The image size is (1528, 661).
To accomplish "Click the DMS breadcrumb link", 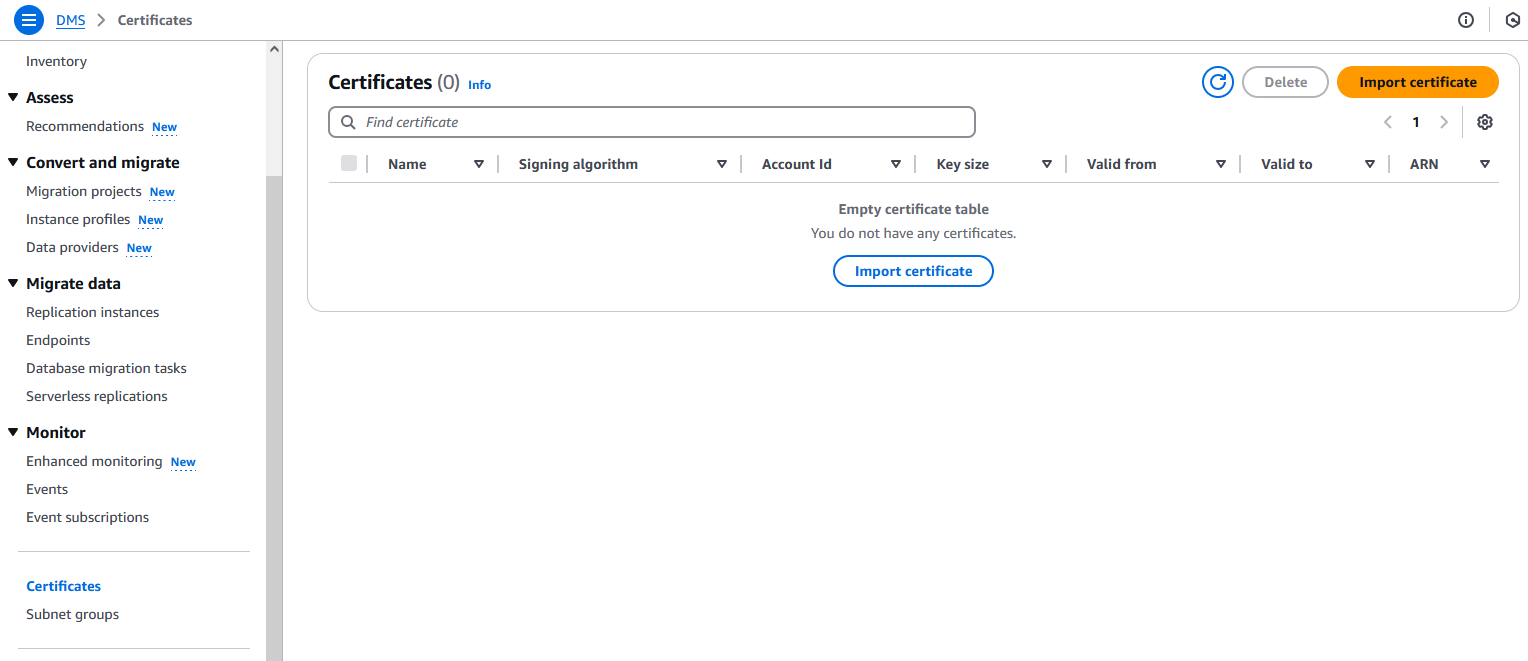I will pyautogui.click(x=70, y=19).
